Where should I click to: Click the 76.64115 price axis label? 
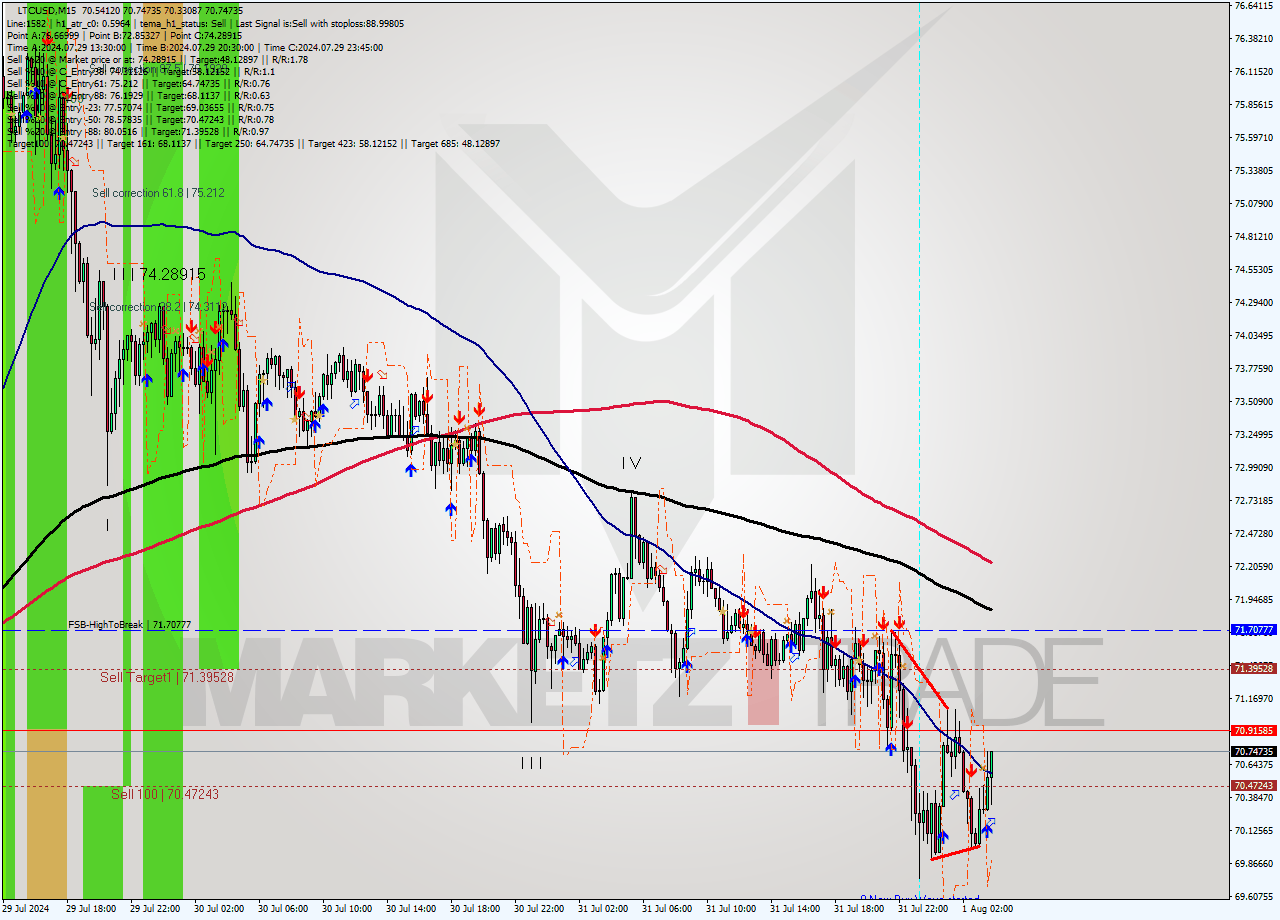coord(1254,6)
